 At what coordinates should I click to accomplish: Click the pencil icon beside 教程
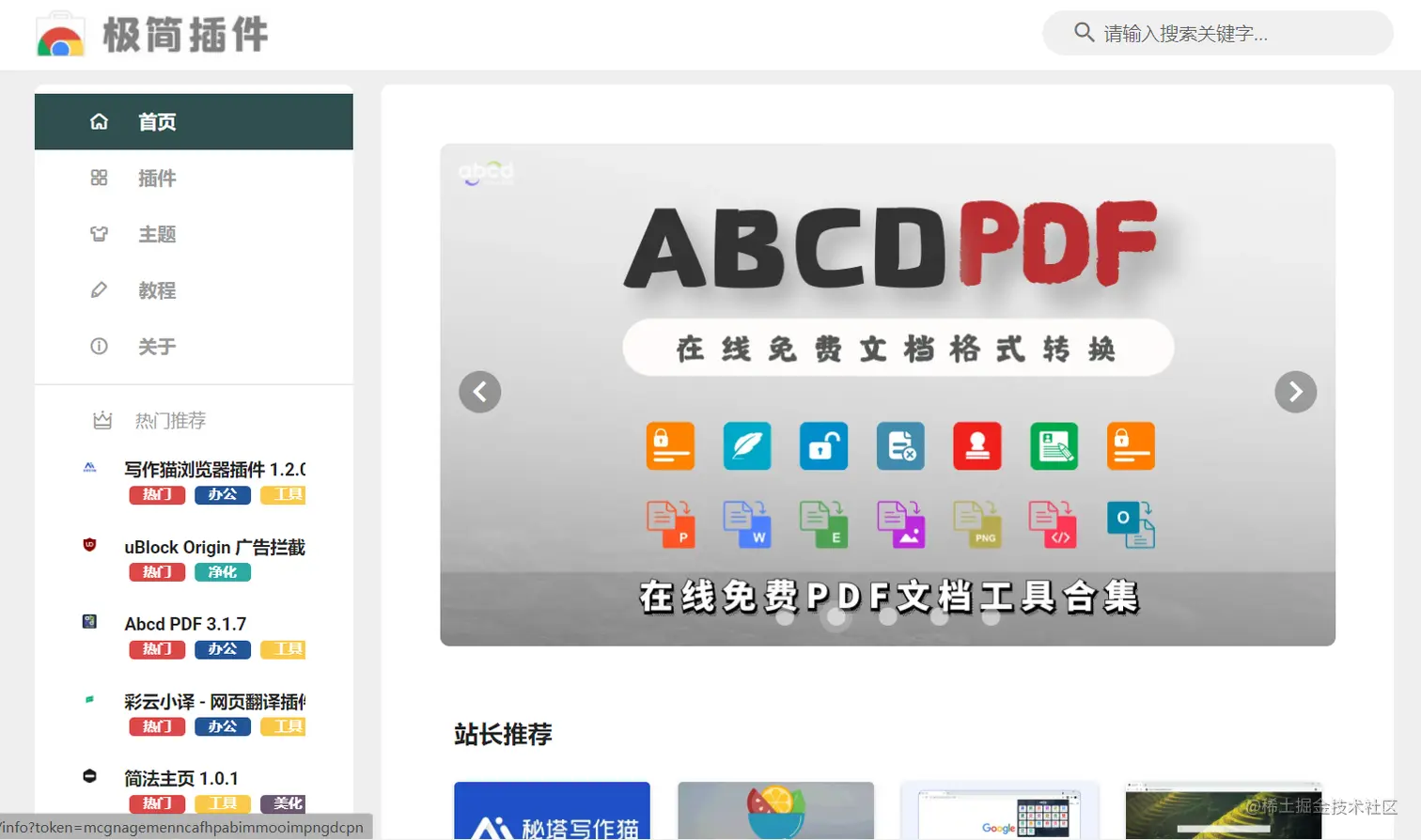(99, 290)
